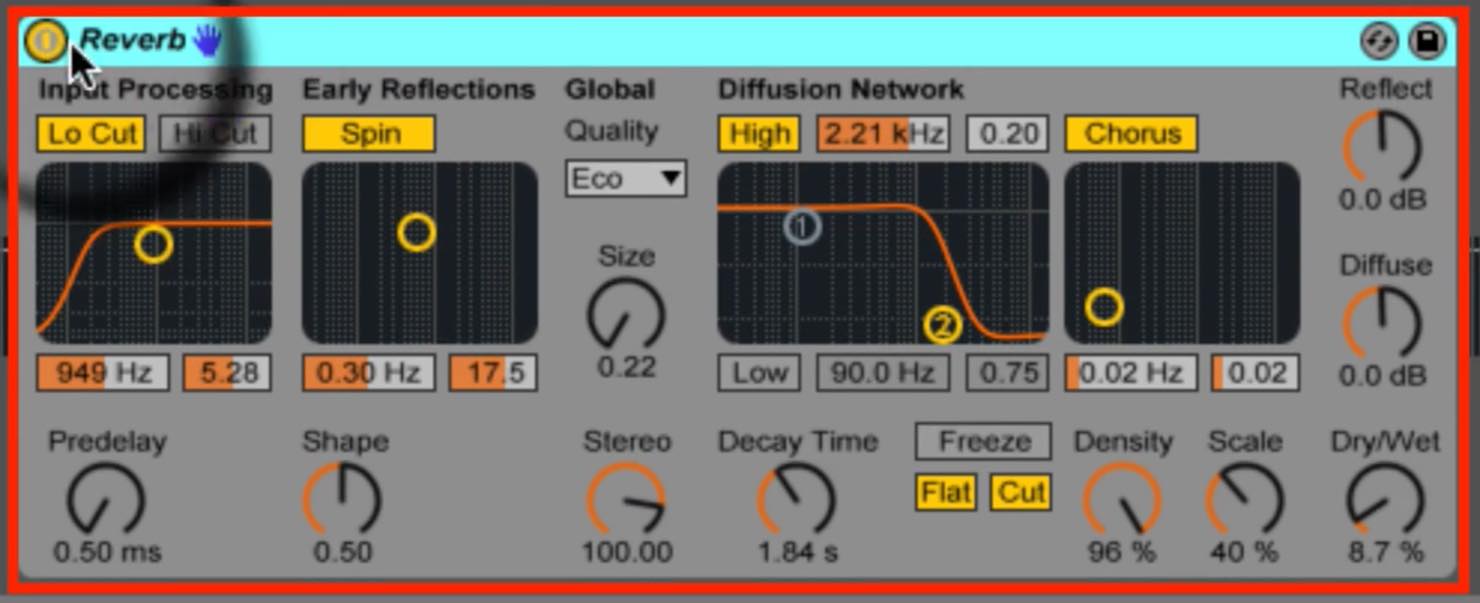The height and width of the screenshot is (603, 1480).
Task: Click filter point 1 in Diffusion Network graph
Action: [x=802, y=227]
